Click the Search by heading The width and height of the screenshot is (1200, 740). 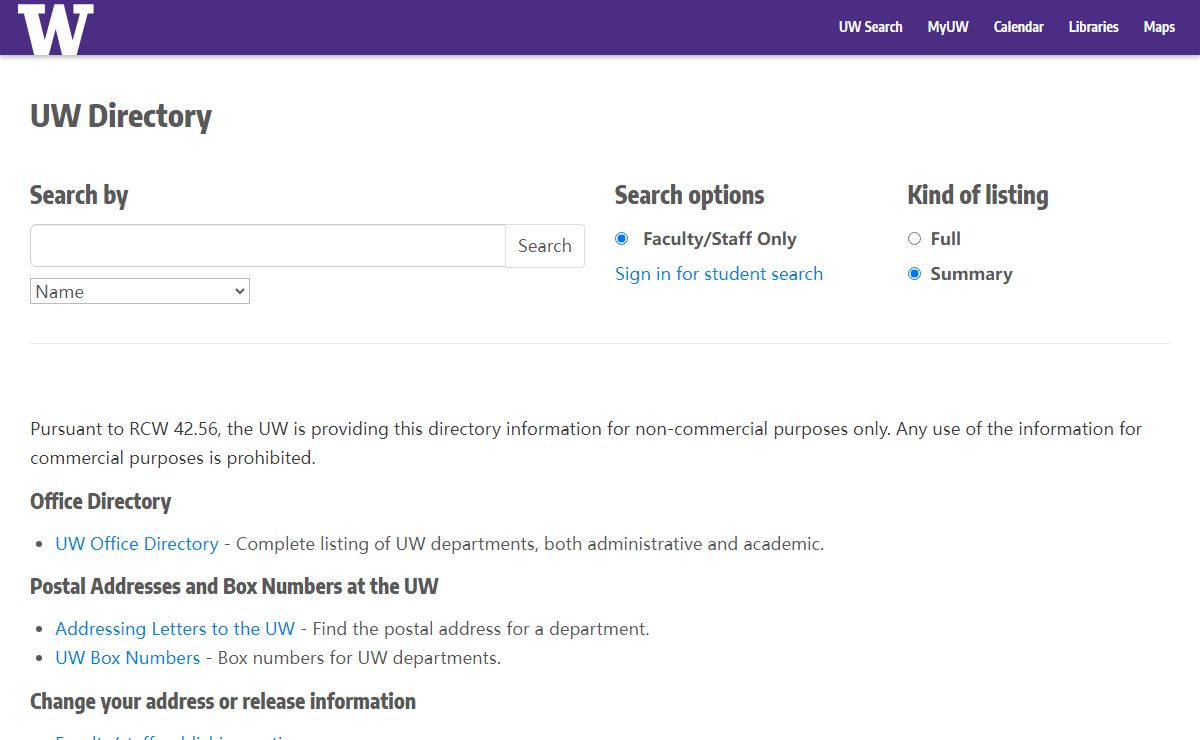tap(79, 195)
